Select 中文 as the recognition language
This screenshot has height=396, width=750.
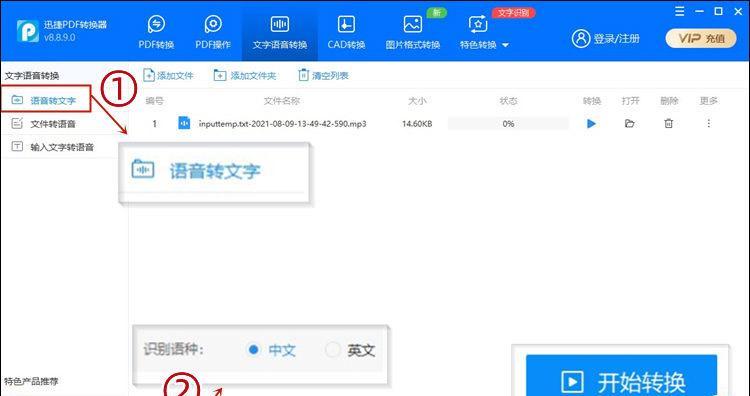pyautogui.click(x=254, y=350)
